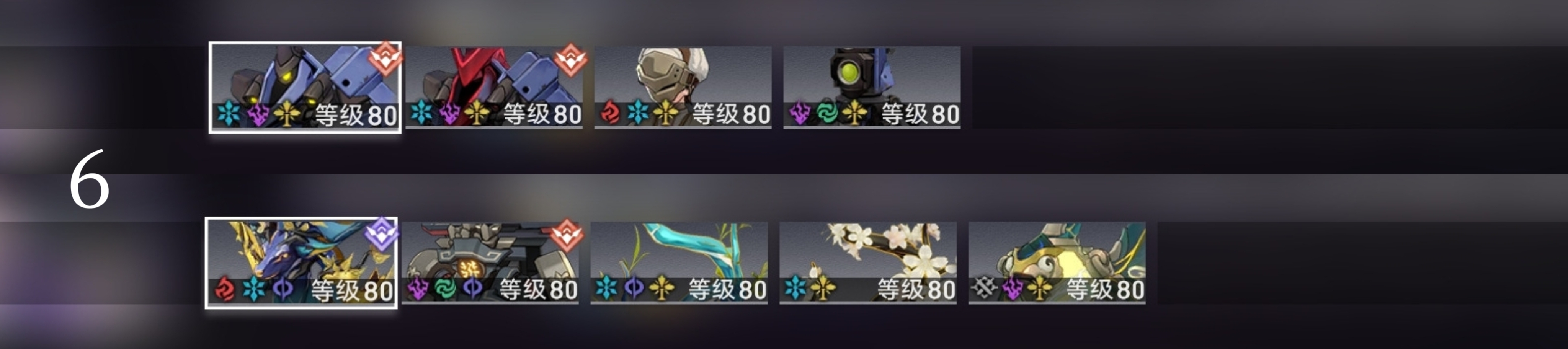Click the Pyro icon on the goggles enemy card

click(x=611, y=113)
